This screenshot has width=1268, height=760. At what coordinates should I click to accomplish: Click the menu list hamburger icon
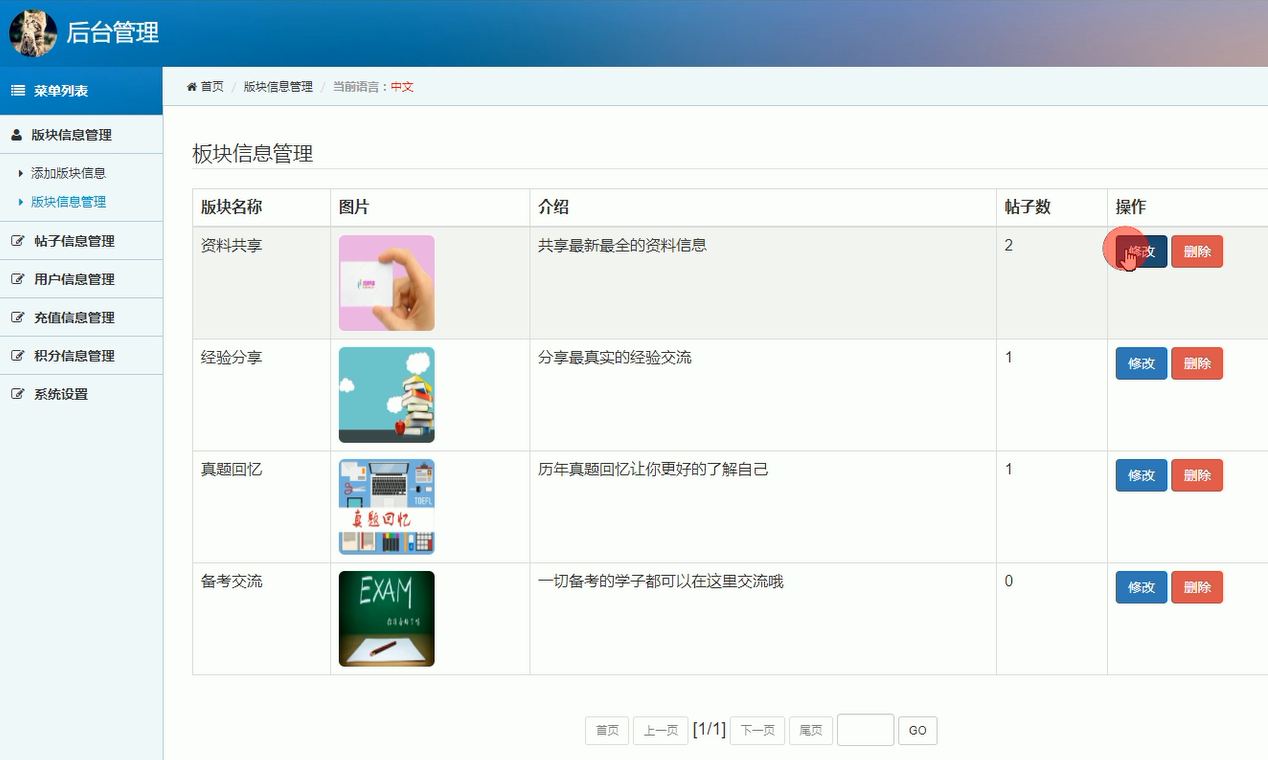click(18, 91)
